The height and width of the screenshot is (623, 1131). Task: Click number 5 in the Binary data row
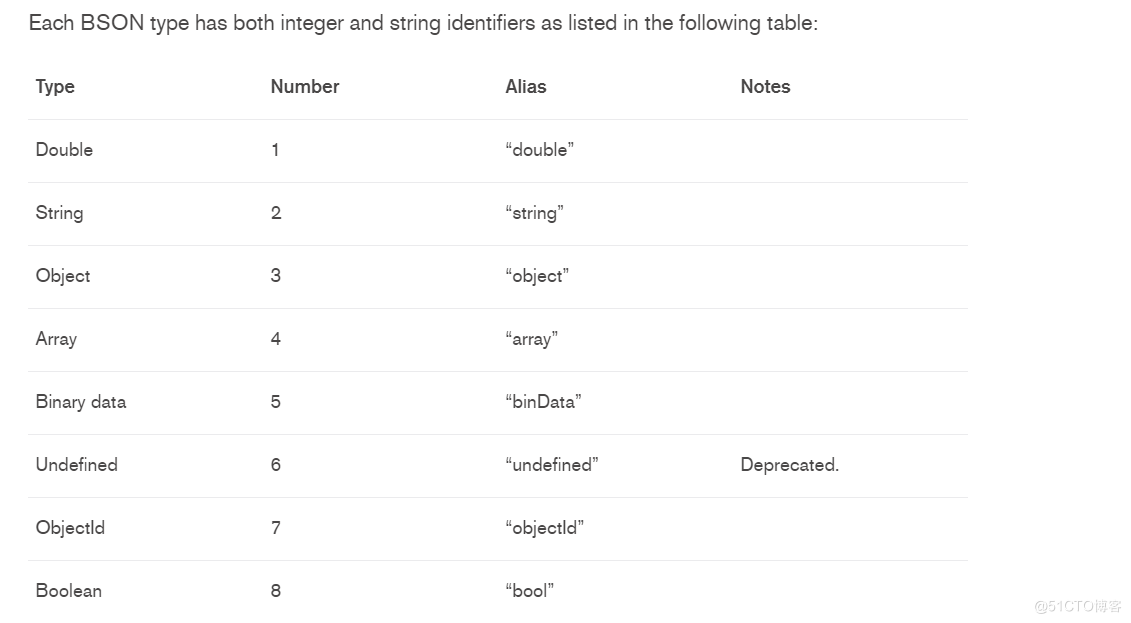[276, 402]
